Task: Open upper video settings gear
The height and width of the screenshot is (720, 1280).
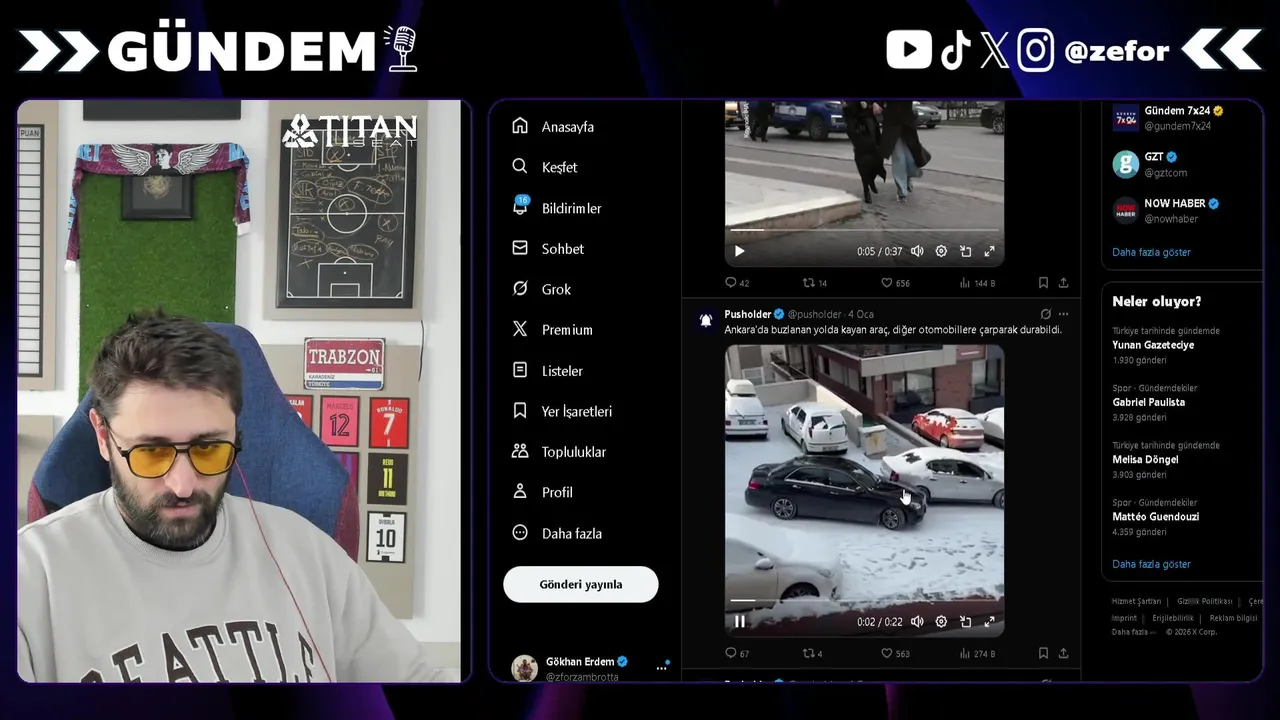Action: tap(941, 252)
